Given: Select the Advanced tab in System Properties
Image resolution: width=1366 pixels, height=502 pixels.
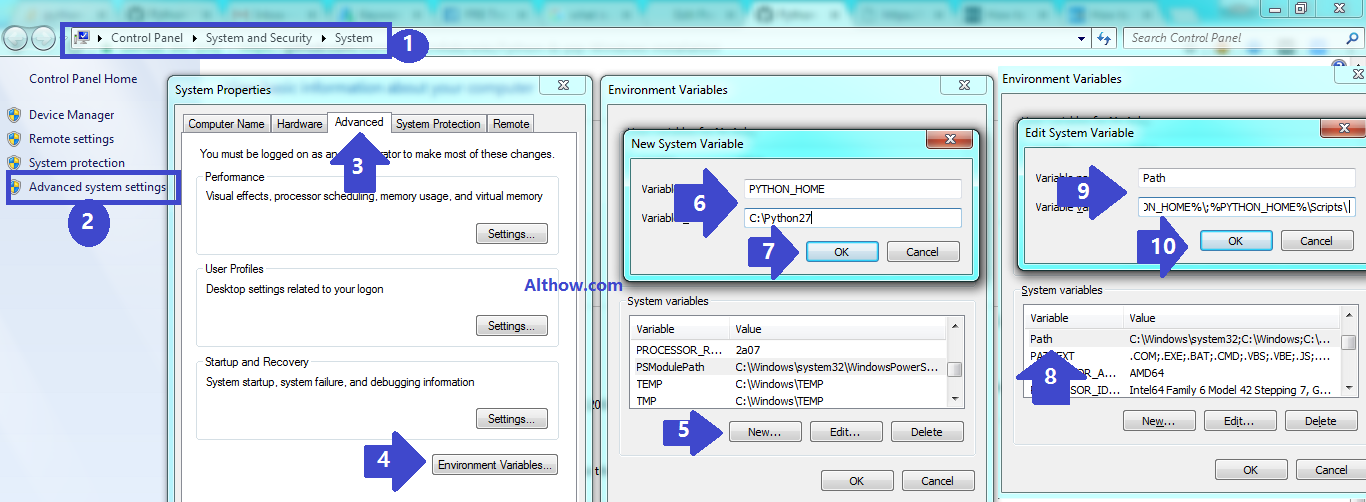Looking at the screenshot, I should pos(359,122).
